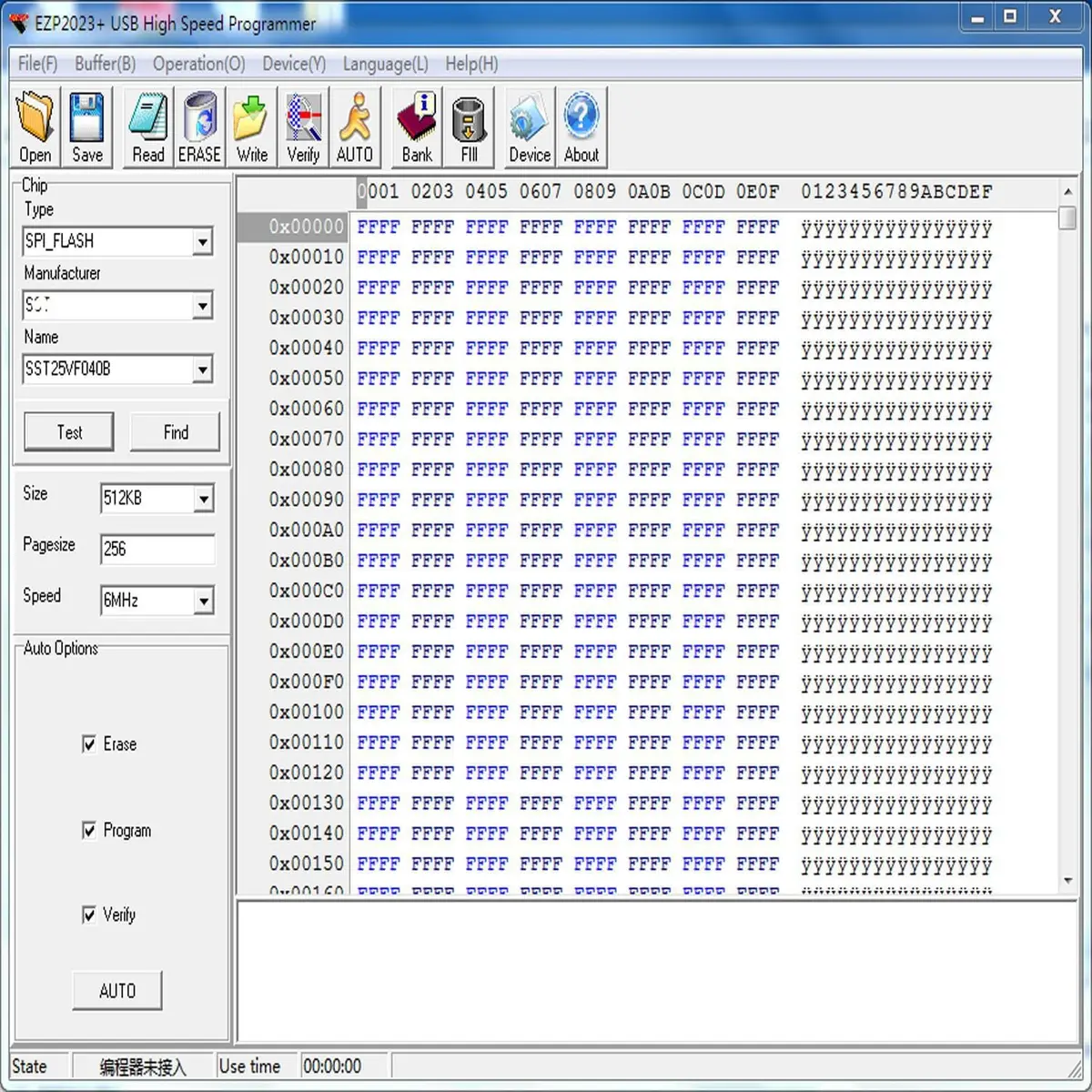
Task: Click the State status text in Chinese
Action: pos(142,1067)
